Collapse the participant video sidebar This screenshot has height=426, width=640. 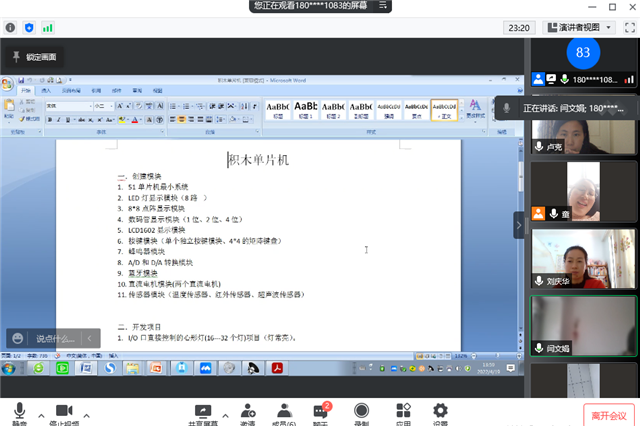tap(519, 226)
